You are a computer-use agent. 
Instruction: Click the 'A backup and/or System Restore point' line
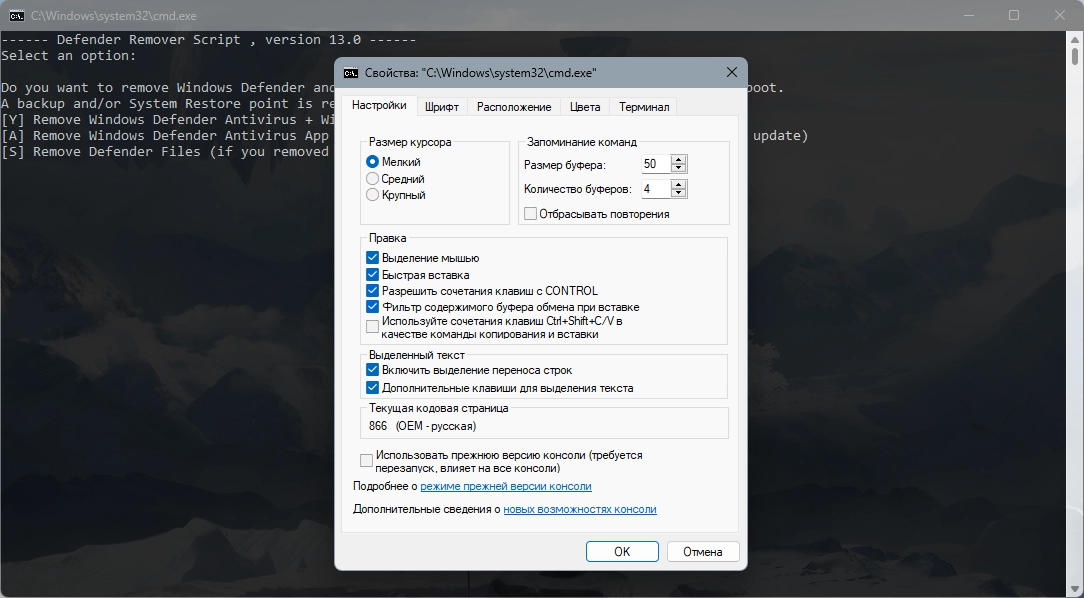(168, 104)
